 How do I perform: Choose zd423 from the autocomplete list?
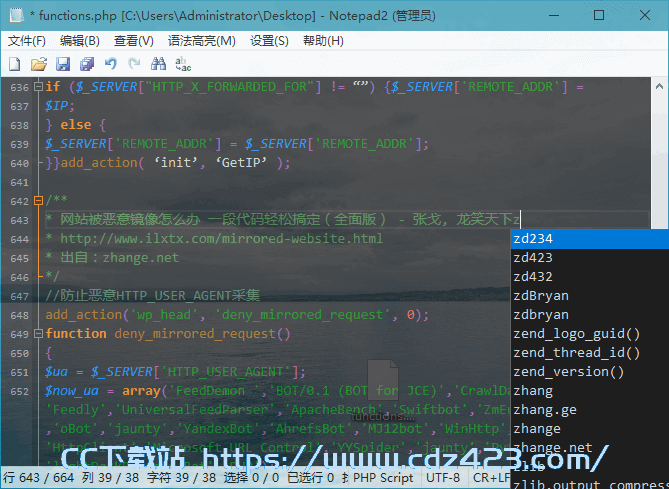[x=590, y=258]
